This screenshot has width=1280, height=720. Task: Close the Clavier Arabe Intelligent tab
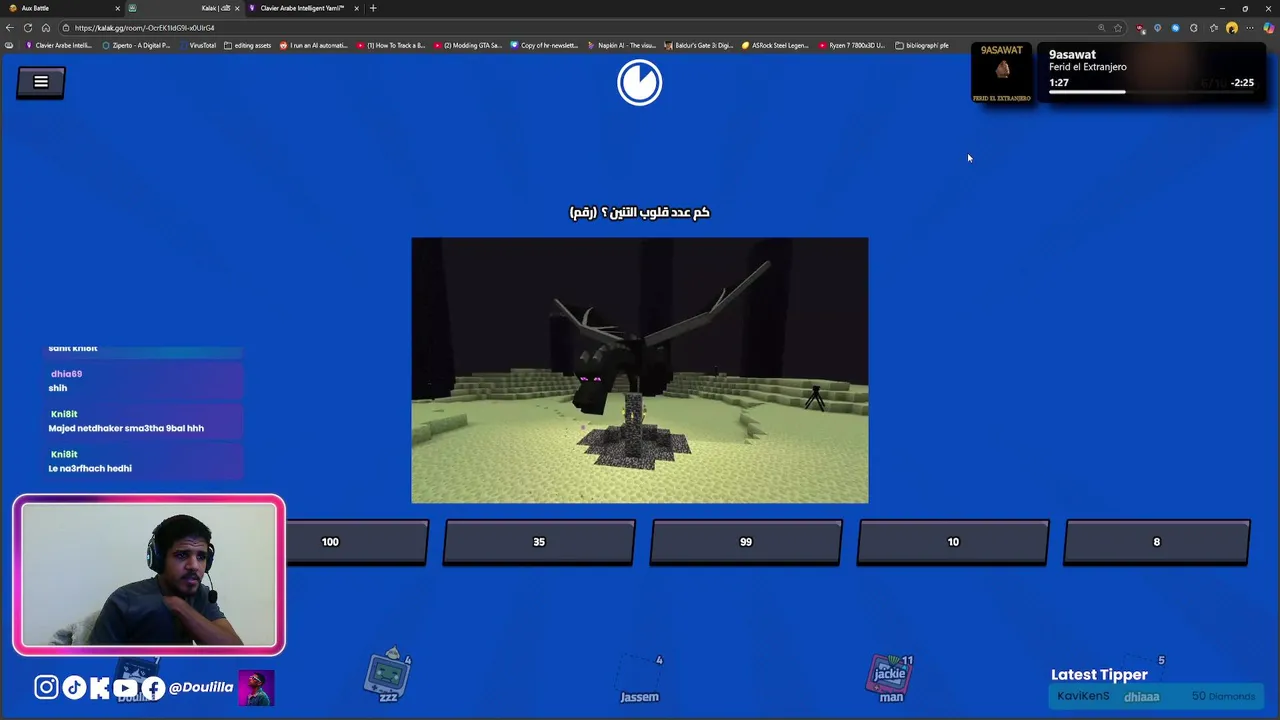(x=356, y=8)
